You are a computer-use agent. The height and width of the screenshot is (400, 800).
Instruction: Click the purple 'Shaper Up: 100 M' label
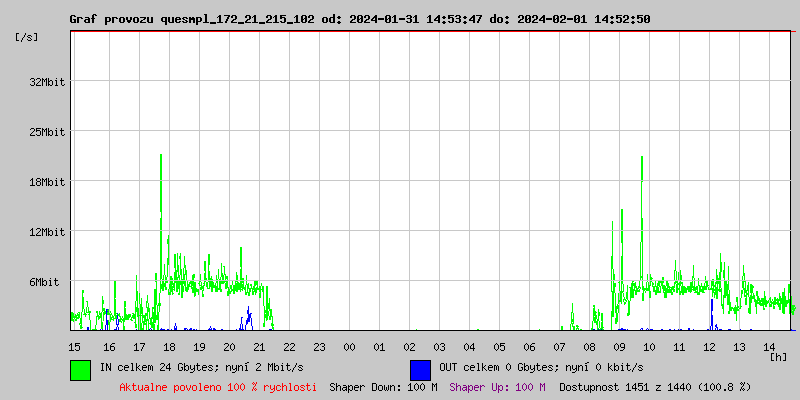coord(497,387)
